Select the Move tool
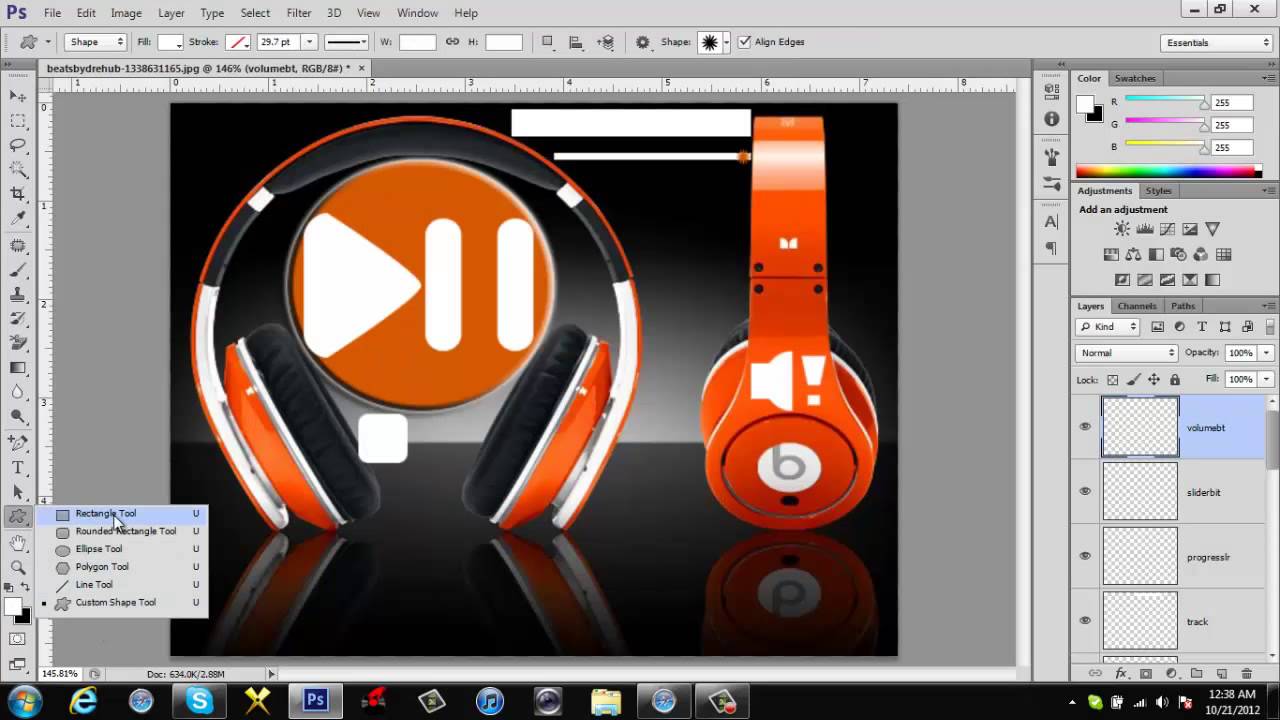Screen dimensions: 1280x720 click(18, 96)
